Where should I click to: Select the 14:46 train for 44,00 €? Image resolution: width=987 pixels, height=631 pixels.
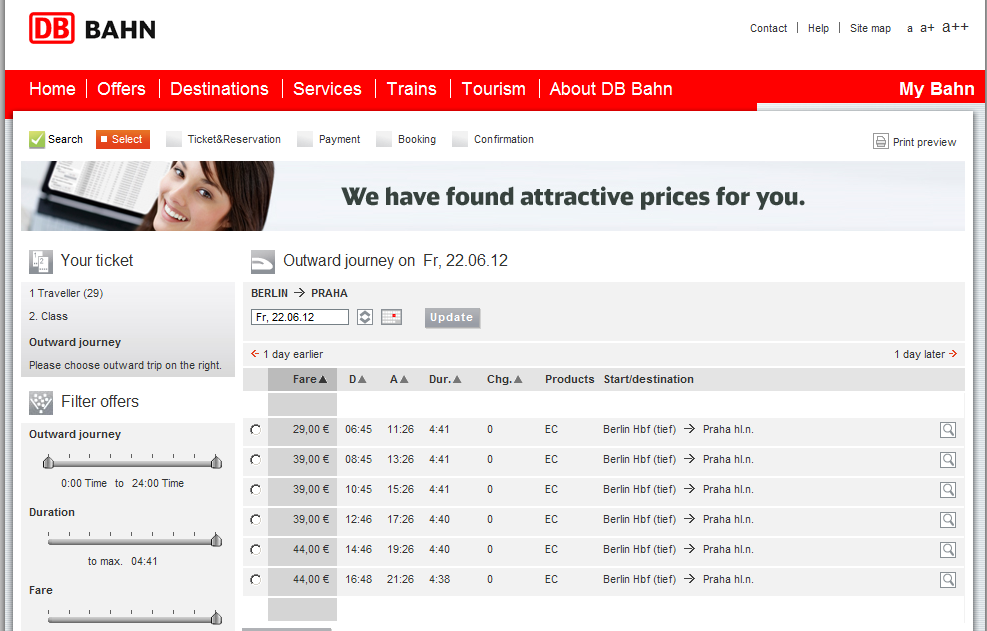pyautogui.click(x=256, y=550)
